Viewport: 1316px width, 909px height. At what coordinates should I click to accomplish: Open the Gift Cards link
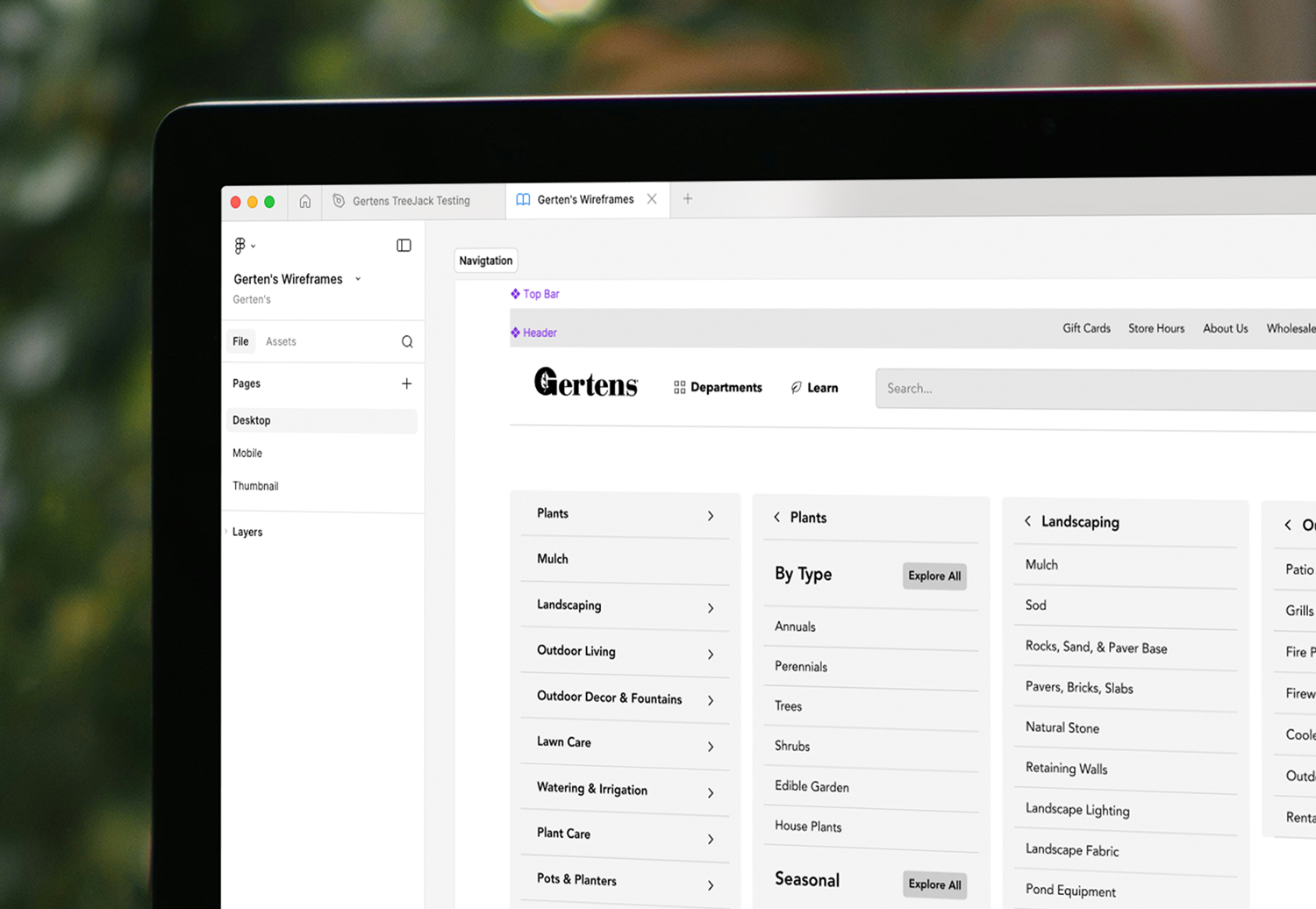coord(1086,328)
